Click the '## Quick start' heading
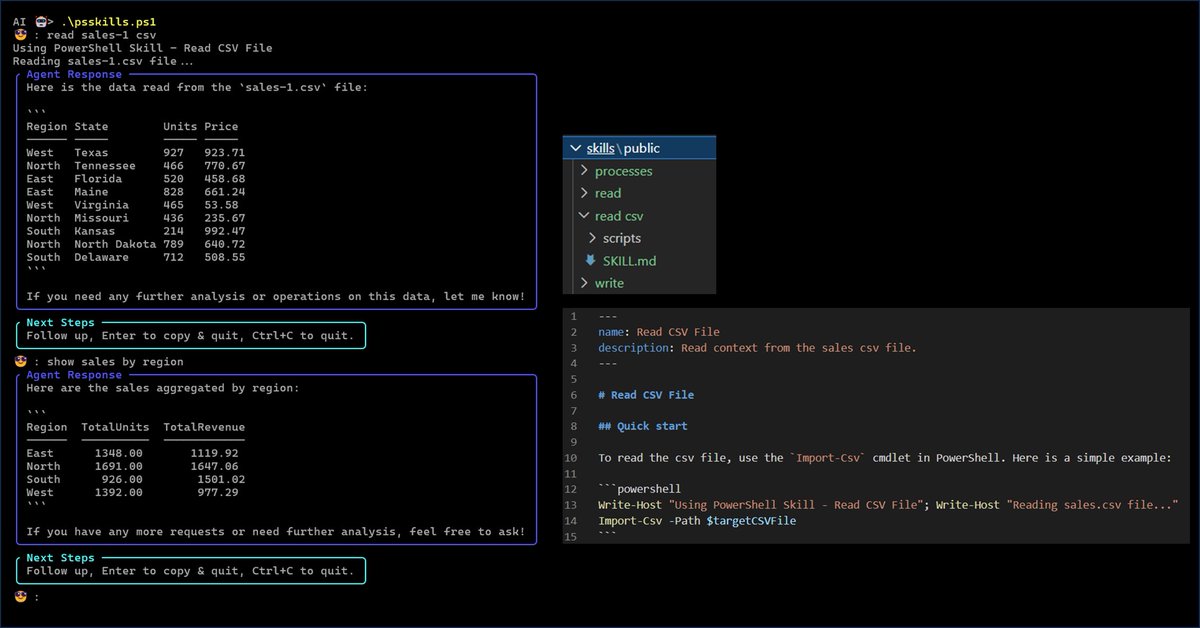 643,426
